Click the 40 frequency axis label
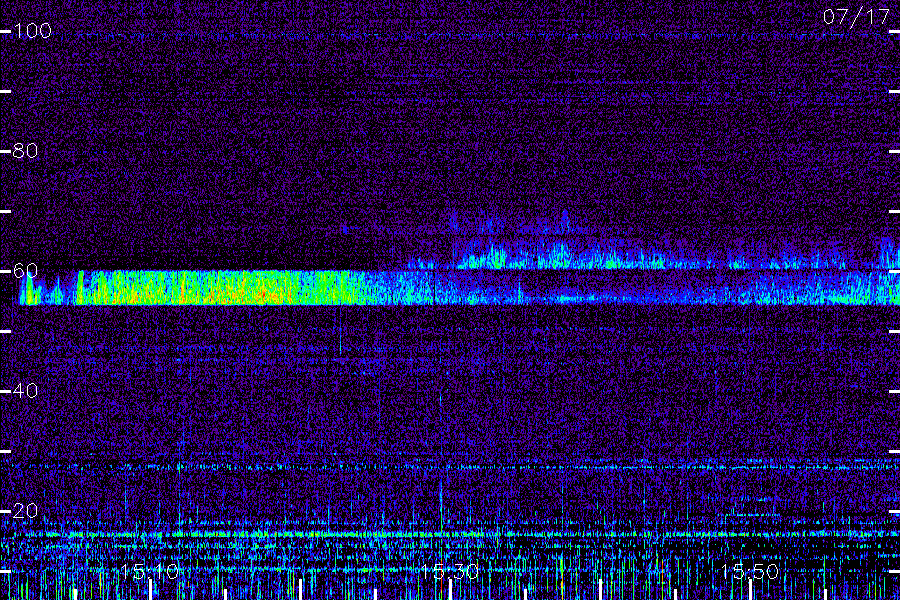Screen dimensions: 900x600 click(x=25, y=390)
